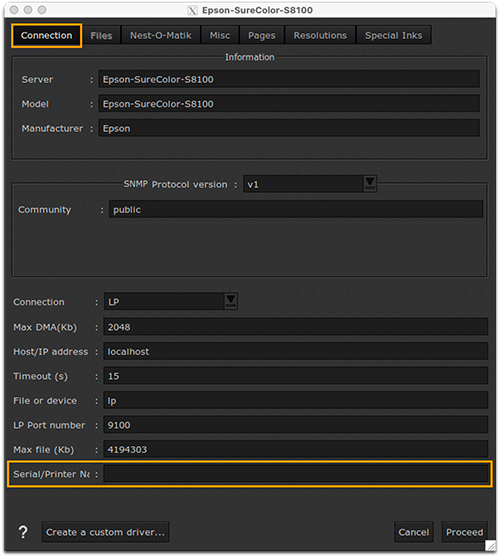Switch to Special Inks tab
500x557 pixels.
(394, 36)
